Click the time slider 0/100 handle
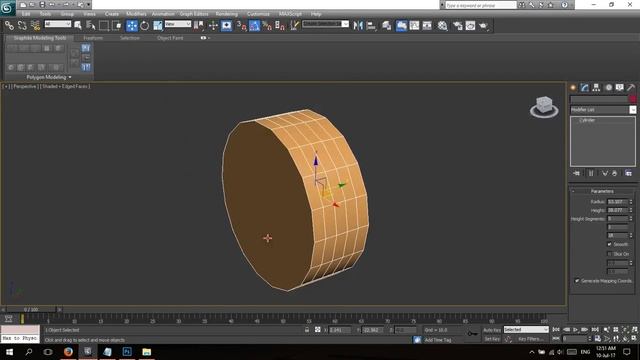This screenshot has height=360, width=640. pos(31,310)
